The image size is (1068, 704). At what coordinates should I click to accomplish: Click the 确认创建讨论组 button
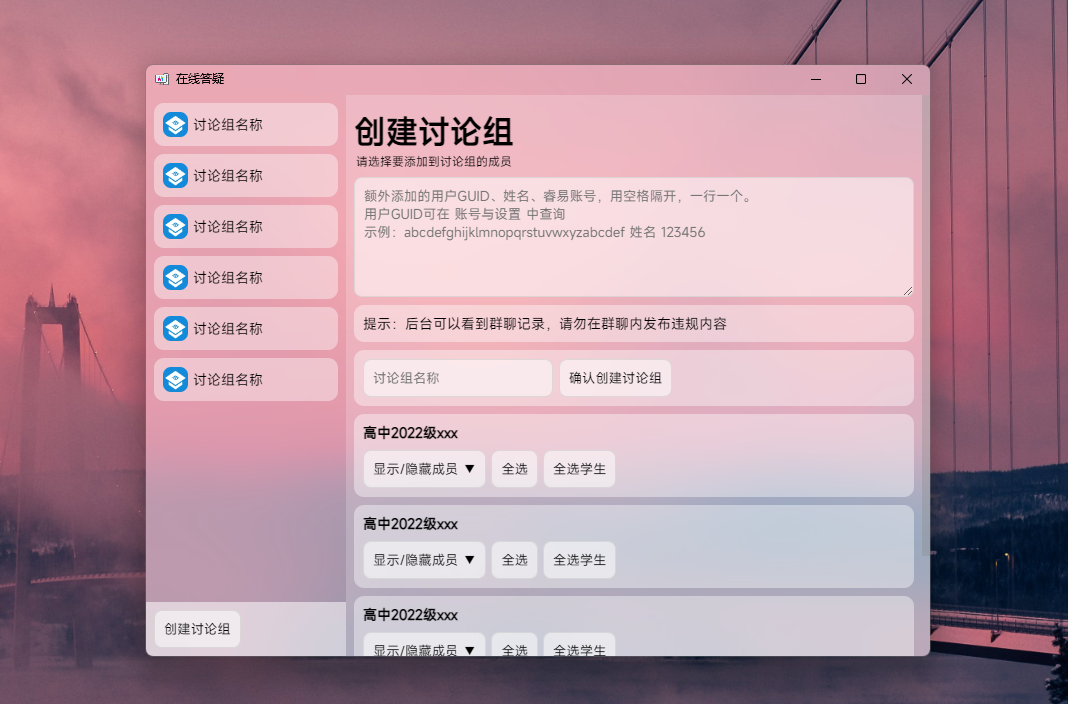point(615,377)
